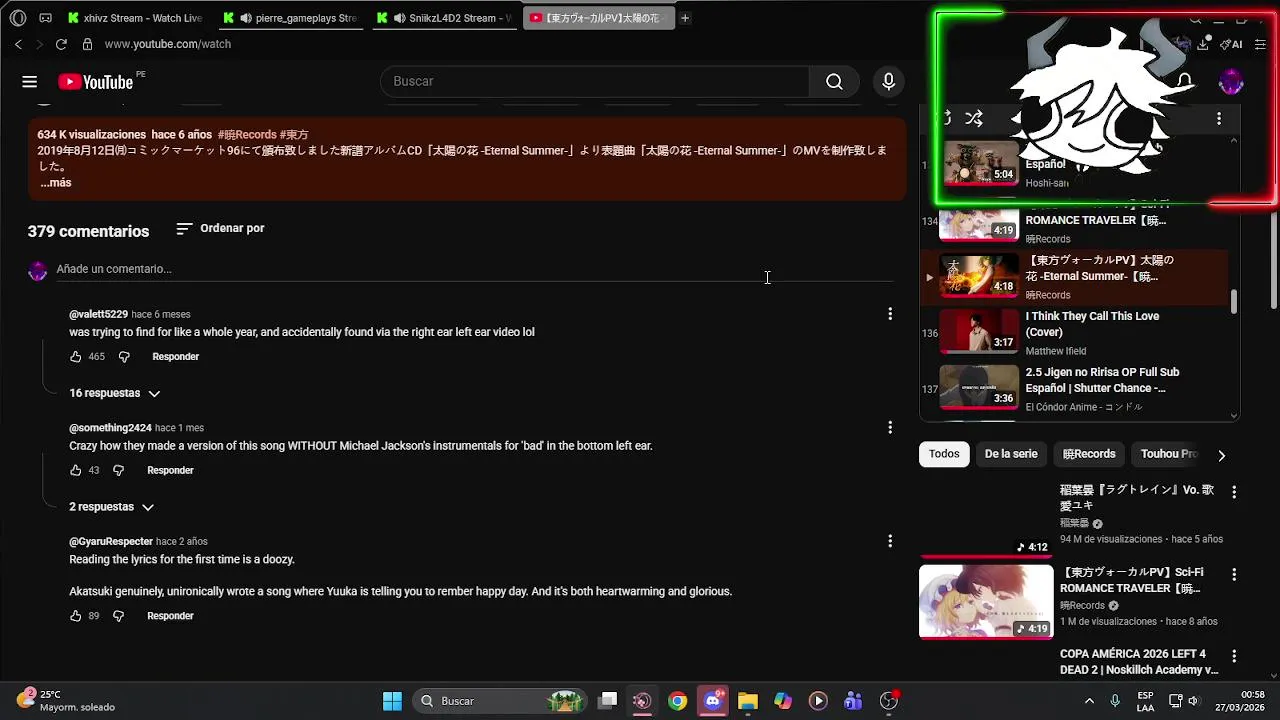Focus the Buscar search input on YouTube
The height and width of the screenshot is (720, 1280).
[x=595, y=82]
